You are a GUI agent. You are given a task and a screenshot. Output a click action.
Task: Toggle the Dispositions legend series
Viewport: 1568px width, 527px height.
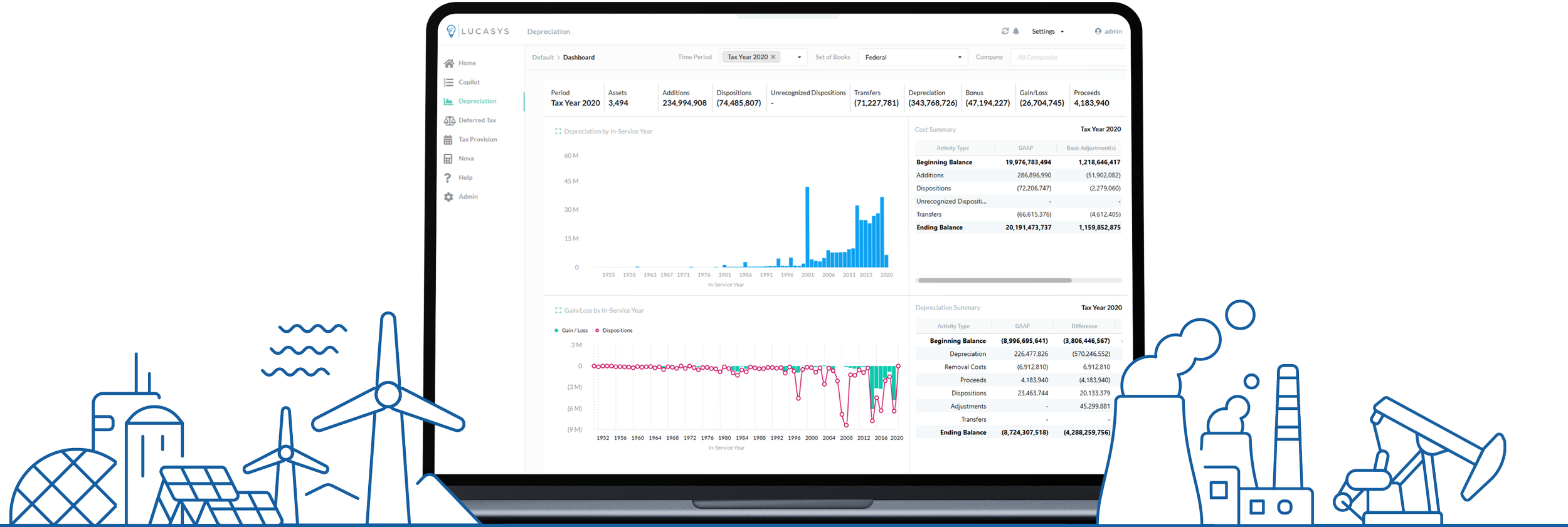point(613,331)
